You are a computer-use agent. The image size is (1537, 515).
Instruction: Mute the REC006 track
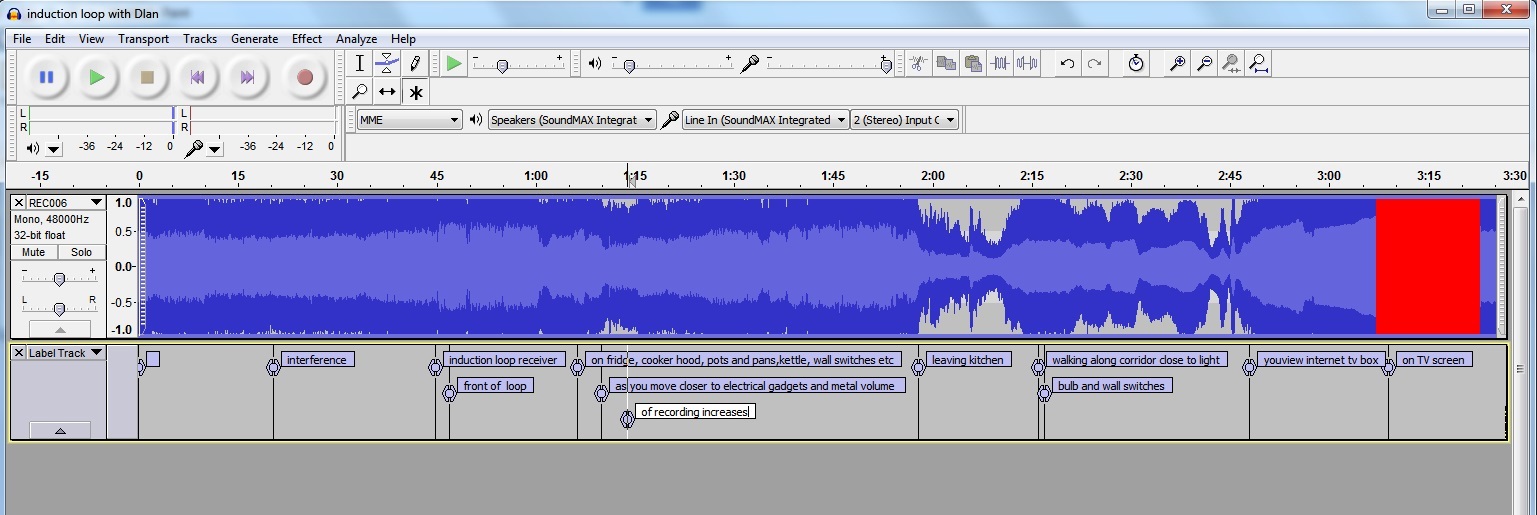click(34, 252)
